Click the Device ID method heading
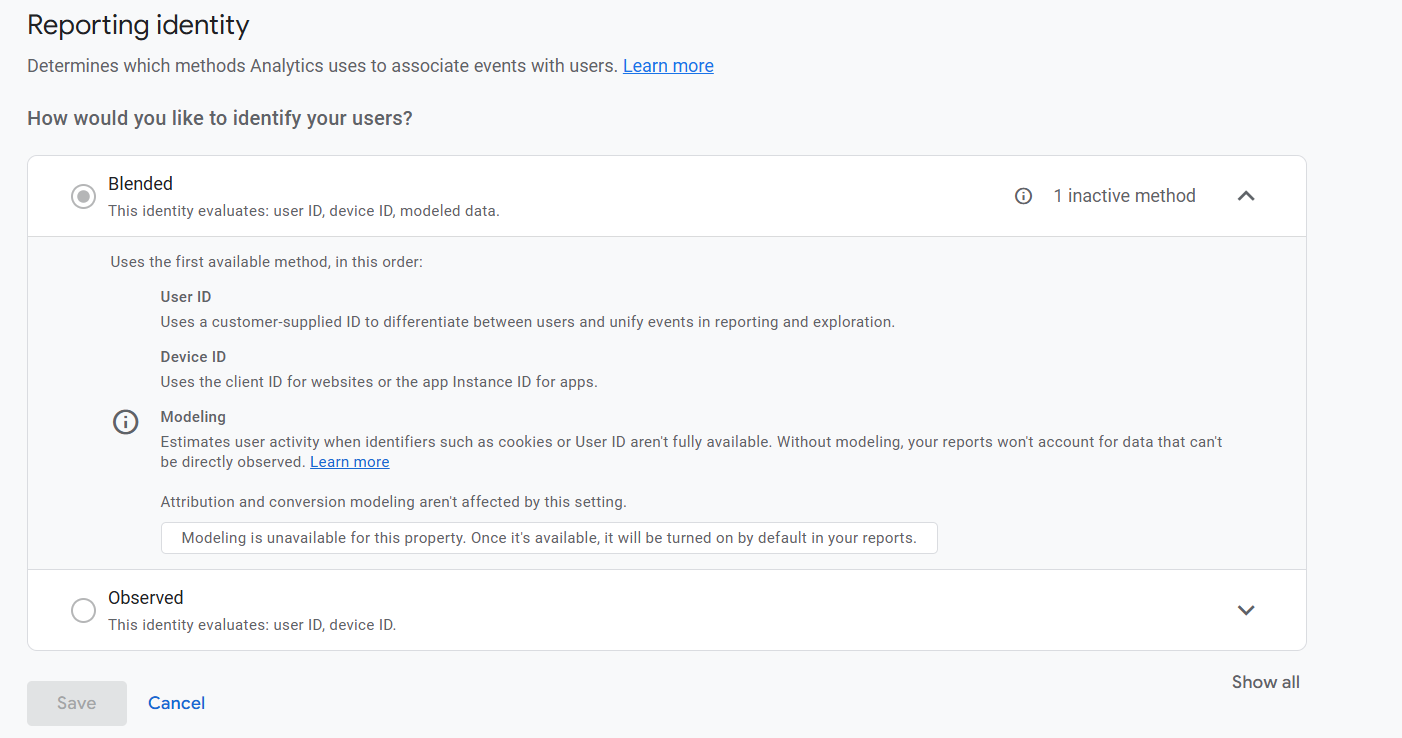1402x738 pixels. click(192, 357)
